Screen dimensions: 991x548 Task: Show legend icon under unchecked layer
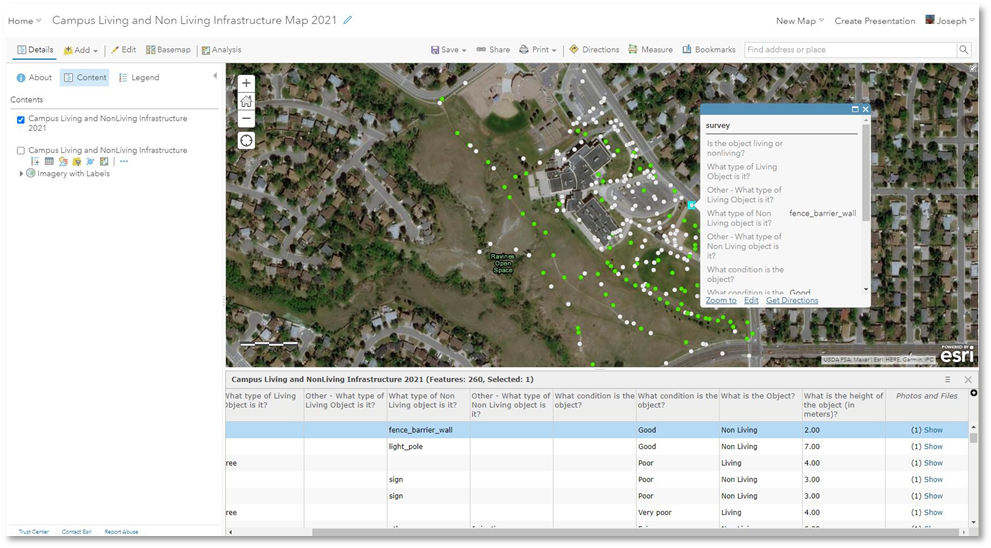35,162
